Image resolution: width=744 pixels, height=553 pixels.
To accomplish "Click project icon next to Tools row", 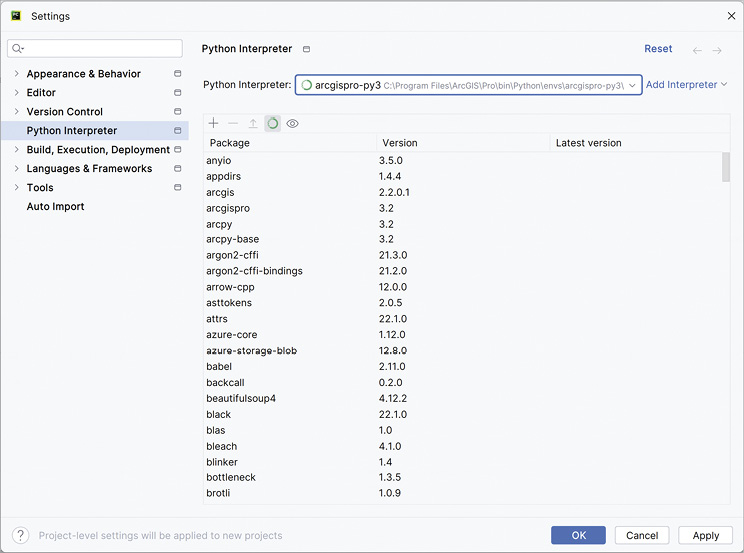I will click(x=177, y=187).
